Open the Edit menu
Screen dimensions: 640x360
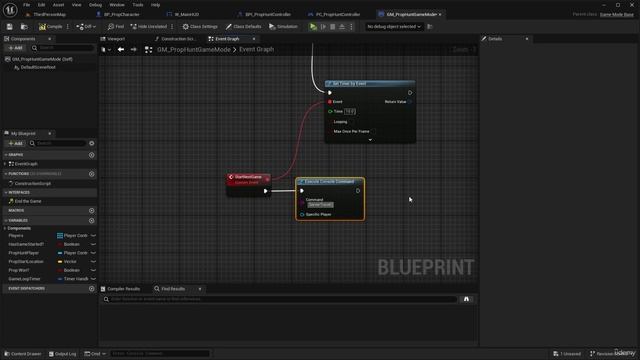click(41, 5)
